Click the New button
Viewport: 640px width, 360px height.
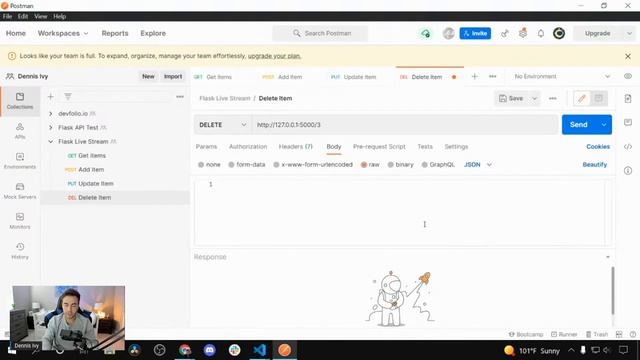click(x=148, y=76)
